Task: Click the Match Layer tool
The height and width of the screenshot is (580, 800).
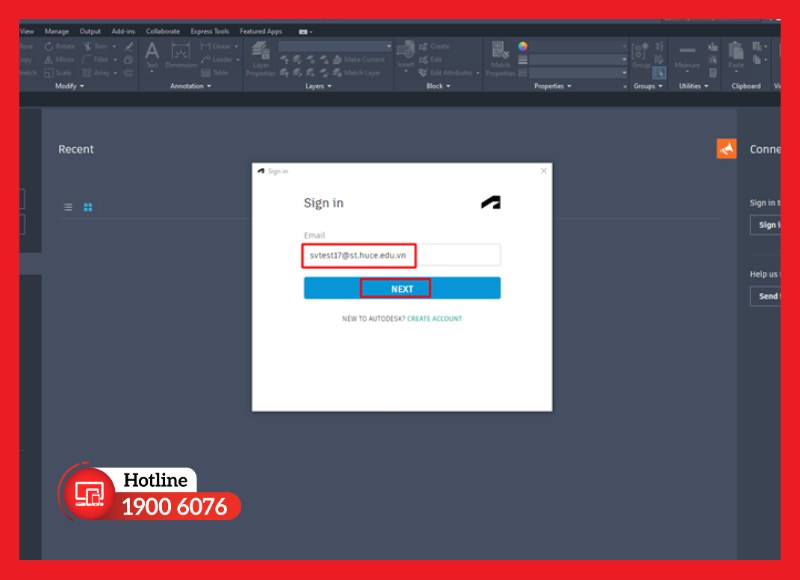Action: click(x=357, y=73)
